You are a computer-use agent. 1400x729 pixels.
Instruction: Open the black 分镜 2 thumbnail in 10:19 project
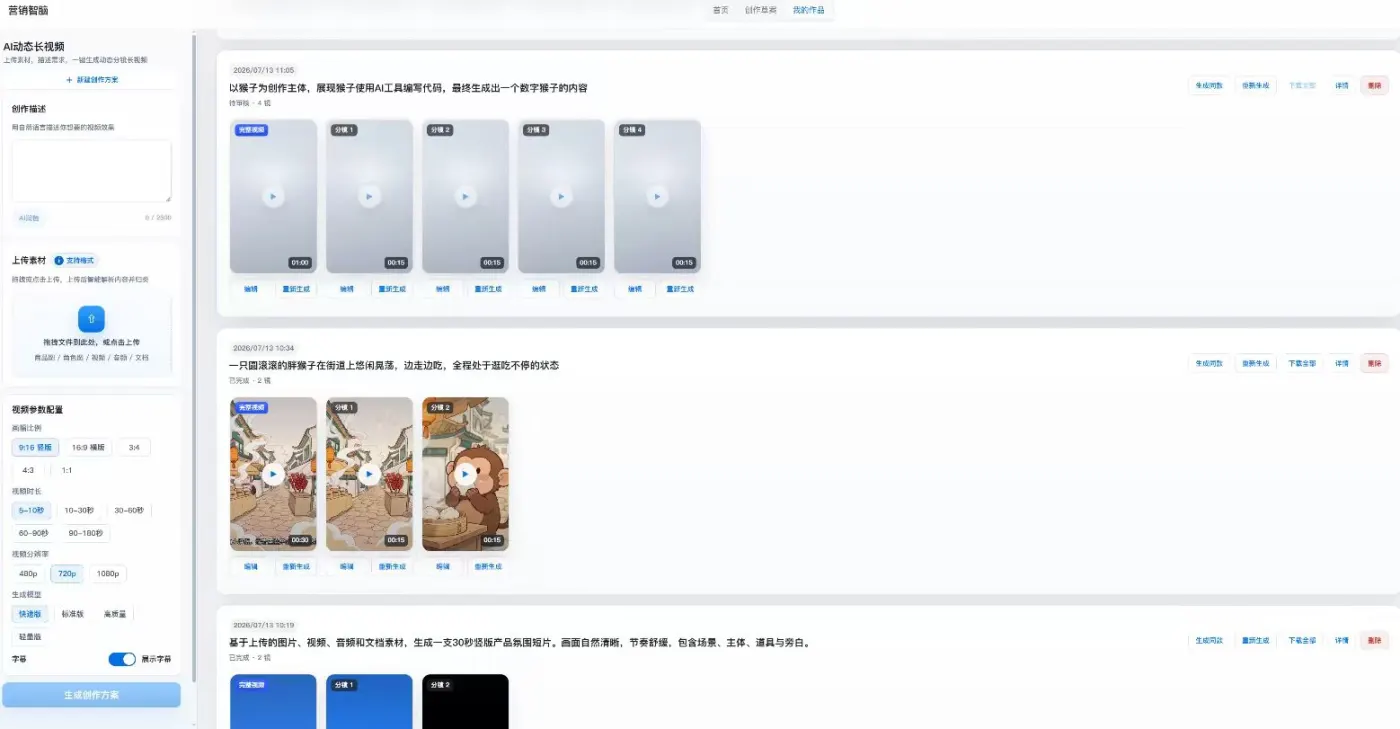tap(465, 701)
